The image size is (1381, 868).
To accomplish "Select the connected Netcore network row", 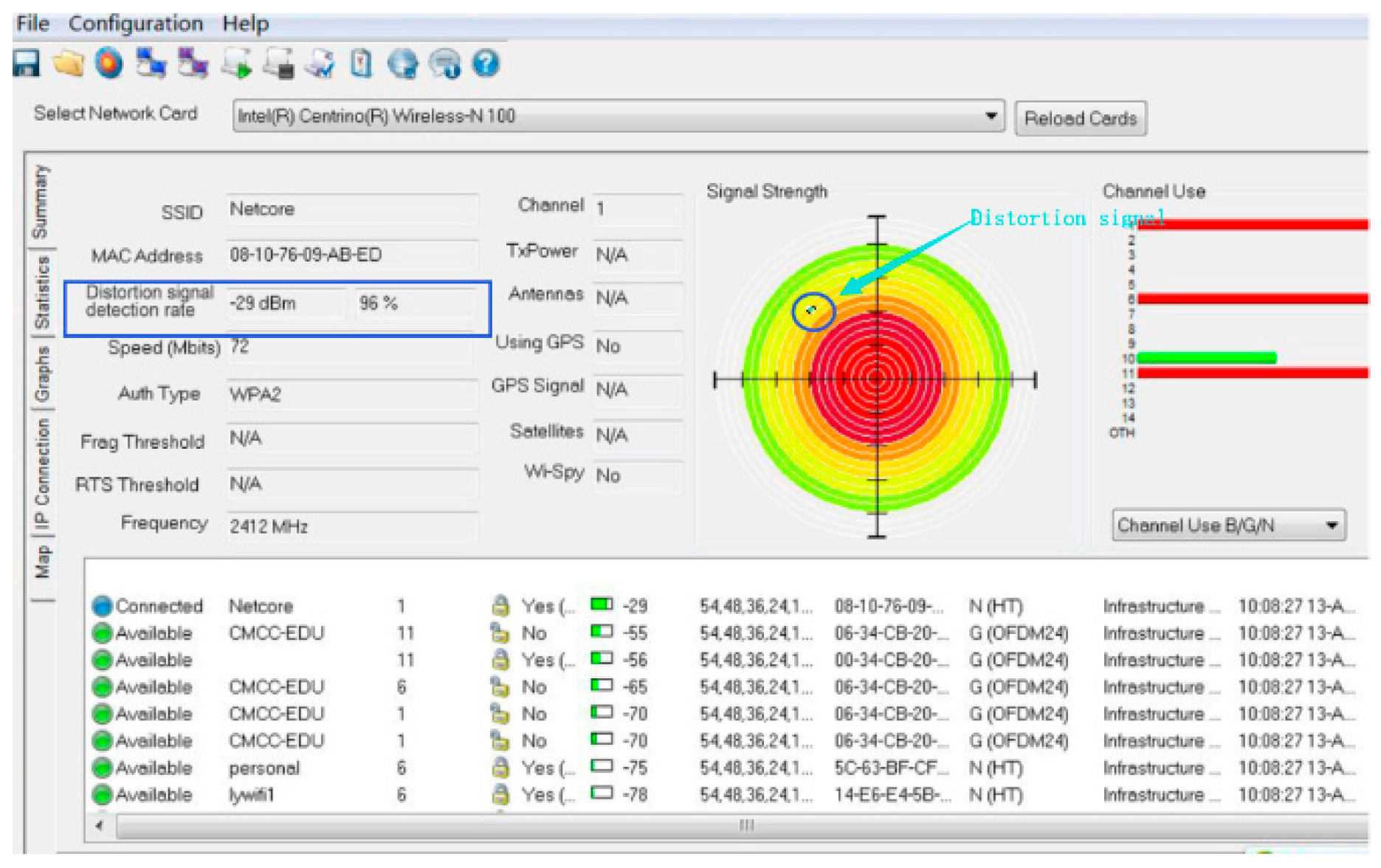I will tap(261, 606).
